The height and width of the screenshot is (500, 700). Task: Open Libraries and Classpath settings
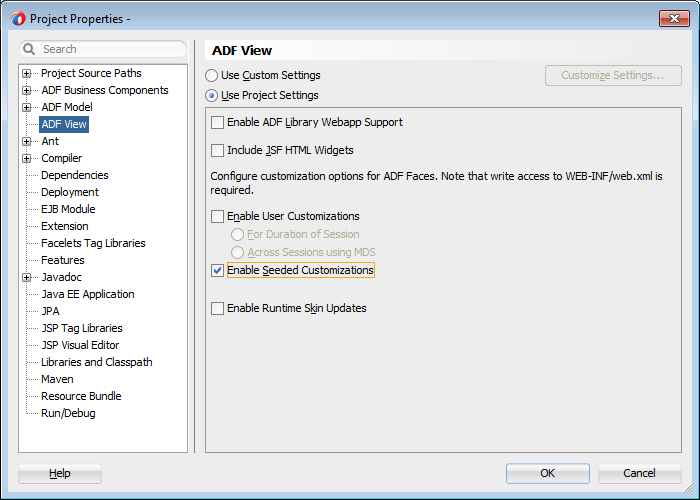click(x=96, y=362)
